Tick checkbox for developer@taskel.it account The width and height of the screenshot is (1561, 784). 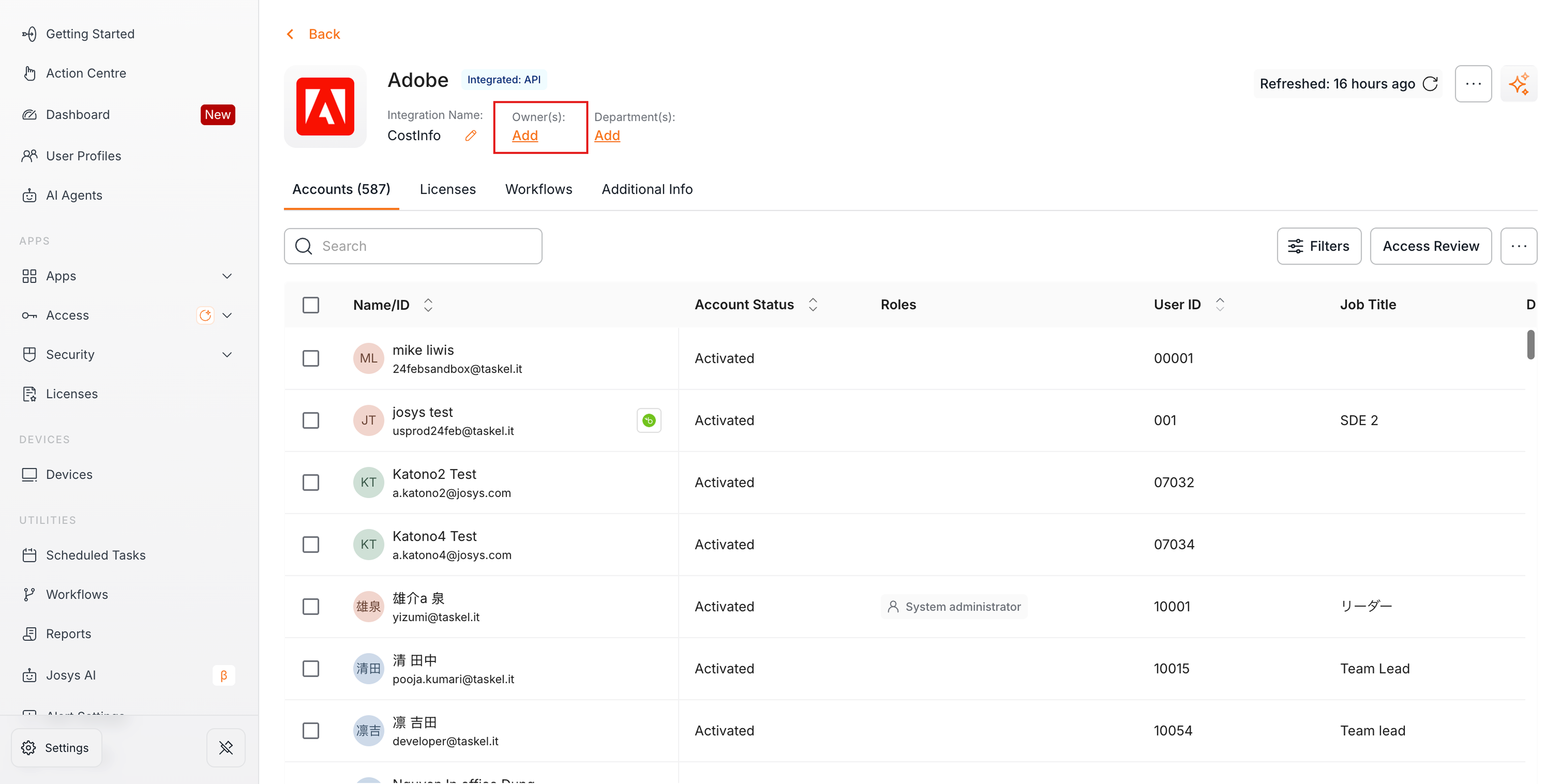311,731
